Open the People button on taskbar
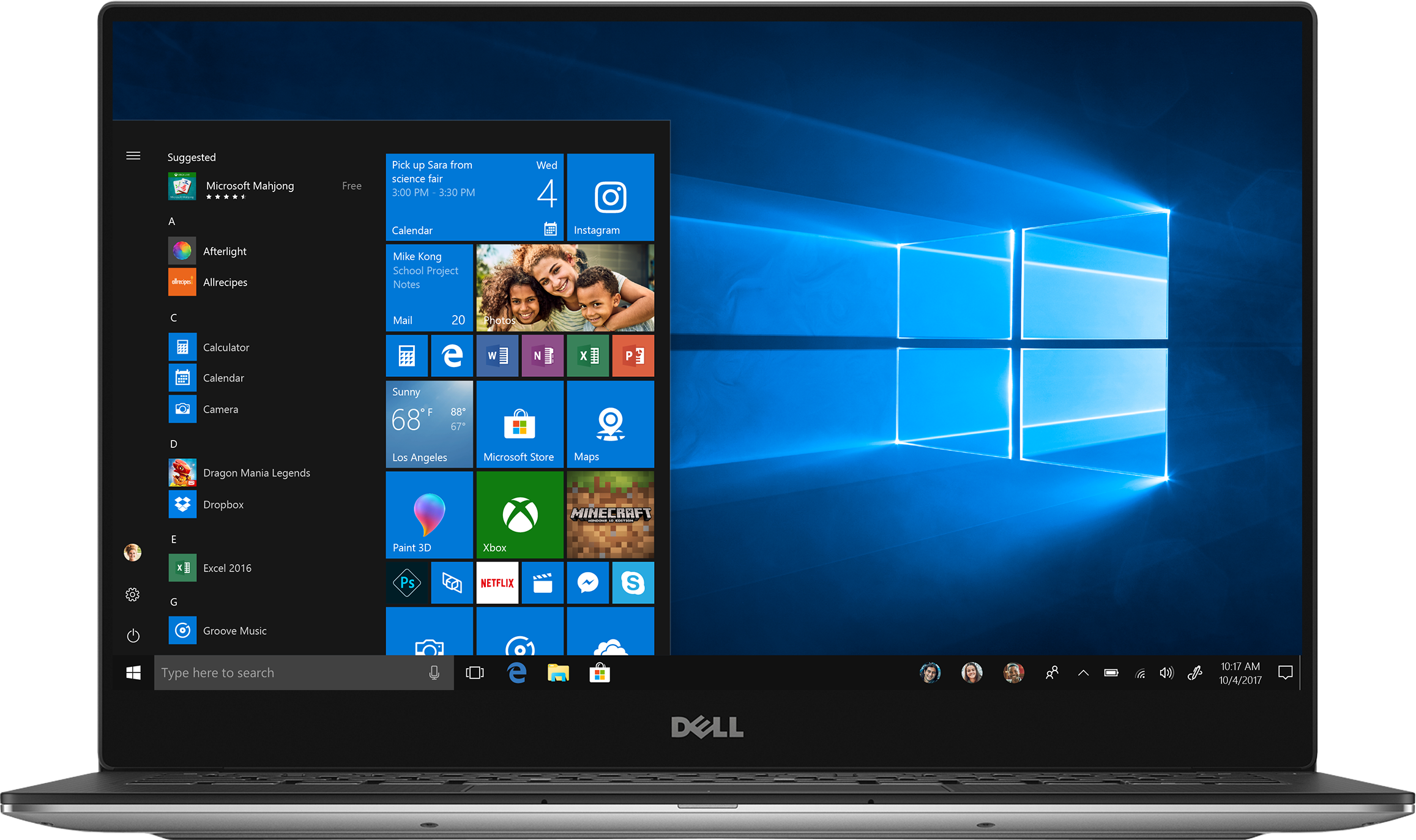The image size is (1416, 840). 1052,673
